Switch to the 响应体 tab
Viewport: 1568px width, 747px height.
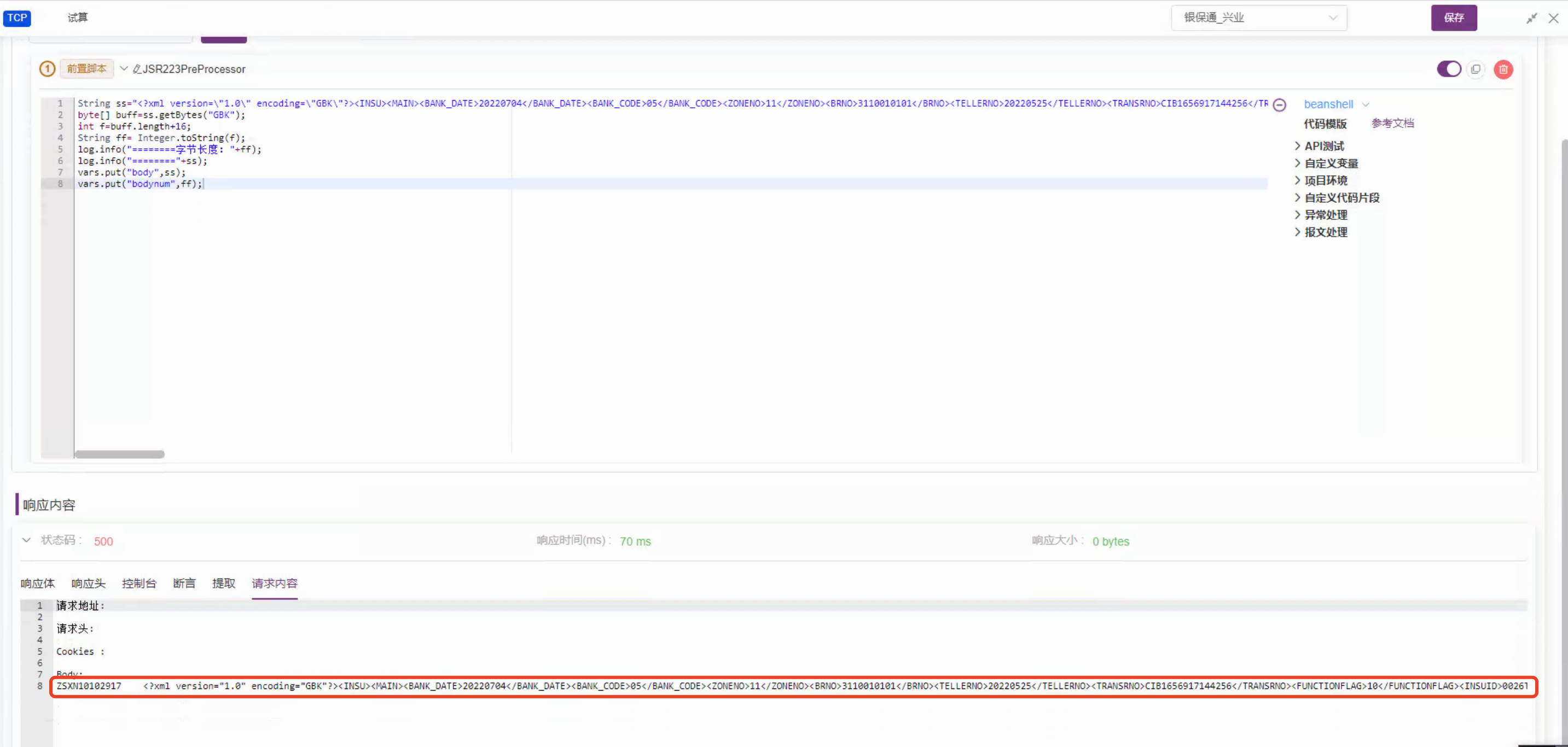pyautogui.click(x=38, y=583)
